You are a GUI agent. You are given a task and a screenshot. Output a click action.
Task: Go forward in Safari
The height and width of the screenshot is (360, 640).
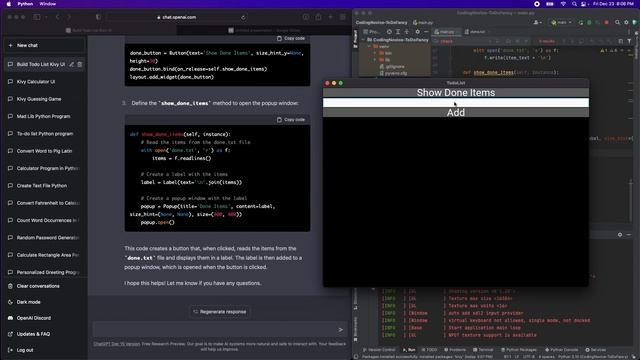click(x=69, y=17)
